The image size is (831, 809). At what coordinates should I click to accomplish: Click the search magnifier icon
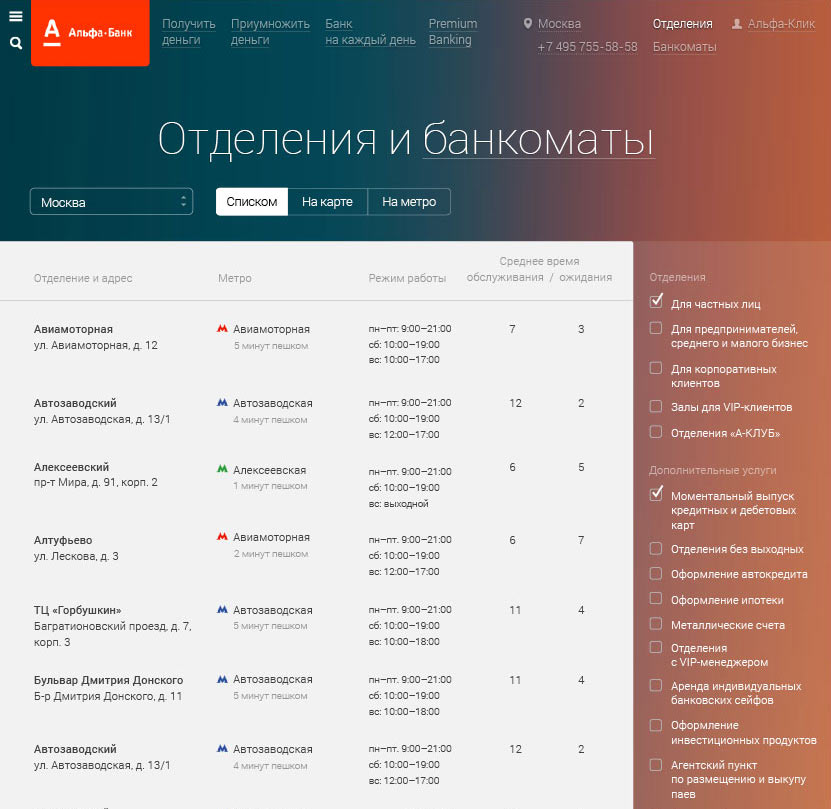[x=14, y=44]
